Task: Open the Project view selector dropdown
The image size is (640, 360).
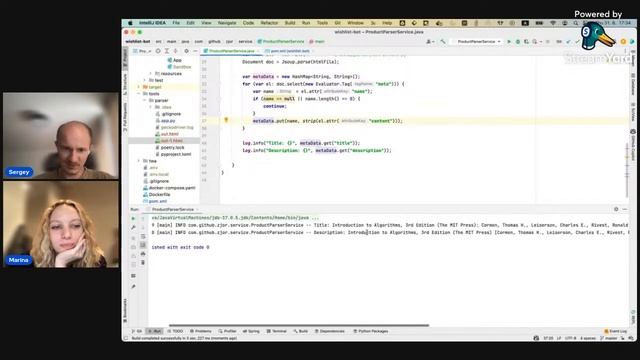Action: point(142,51)
